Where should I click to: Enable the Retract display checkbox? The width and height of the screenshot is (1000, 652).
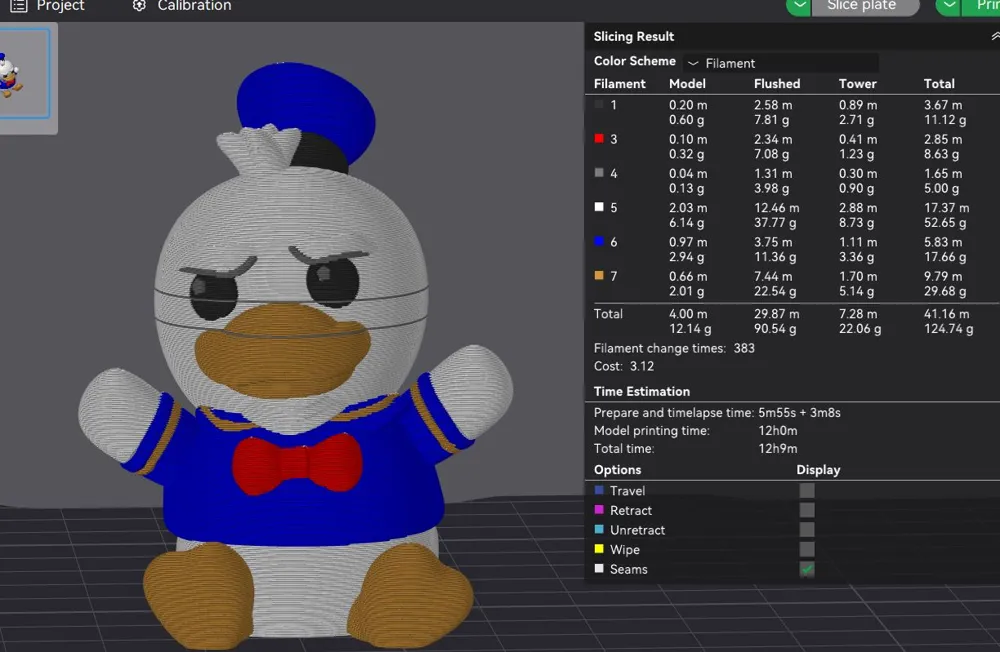(x=807, y=510)
